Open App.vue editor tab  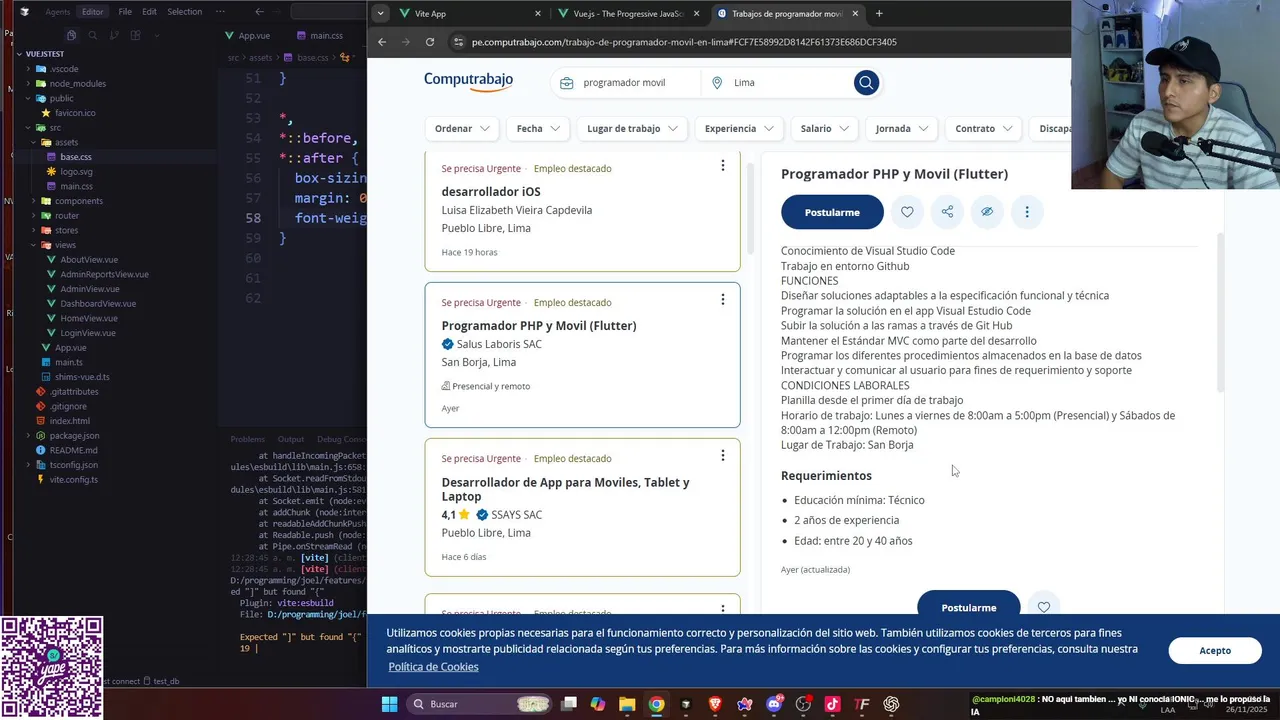click(247, 36)
